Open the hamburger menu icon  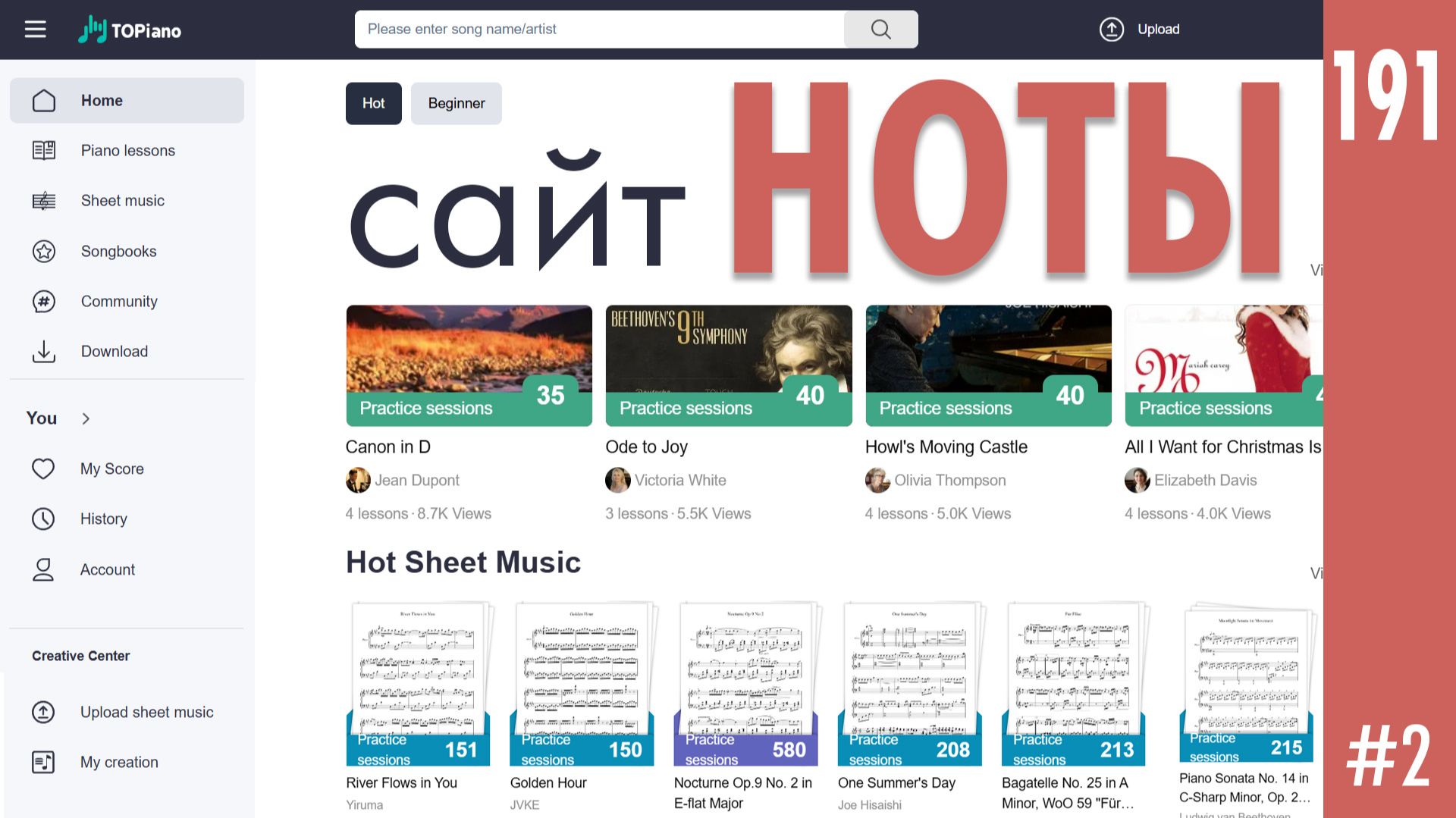(x=35, y=30)
